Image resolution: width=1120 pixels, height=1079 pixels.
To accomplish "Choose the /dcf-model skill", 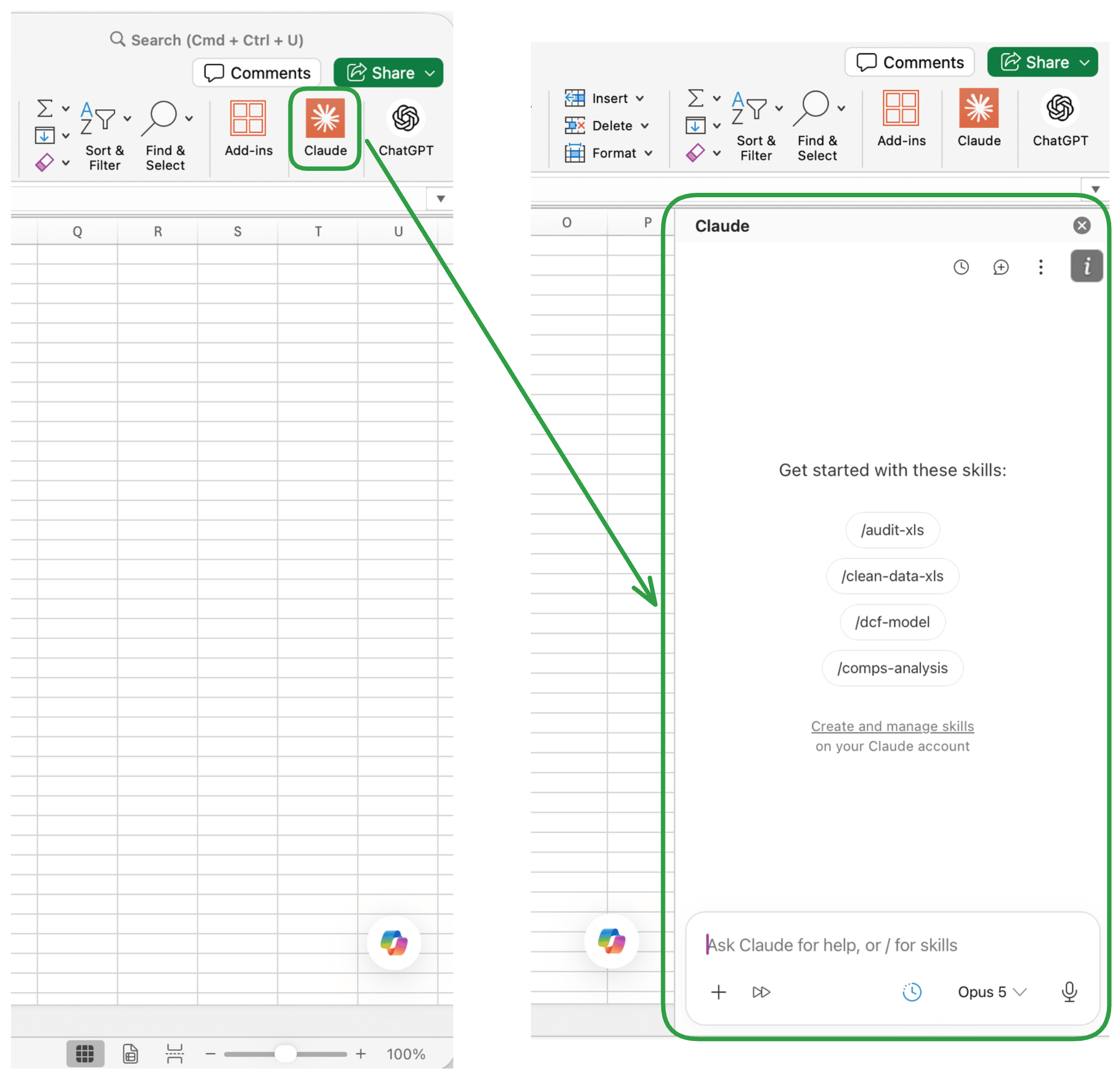I will click(x=892, y=621).
